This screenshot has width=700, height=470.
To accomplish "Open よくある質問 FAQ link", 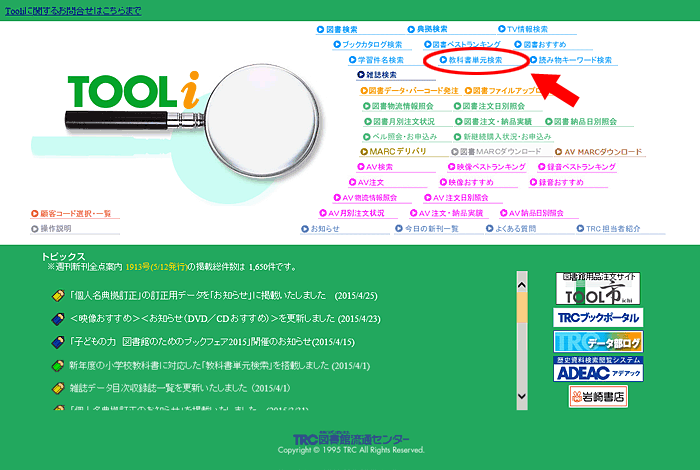I will tap(511, 229).
